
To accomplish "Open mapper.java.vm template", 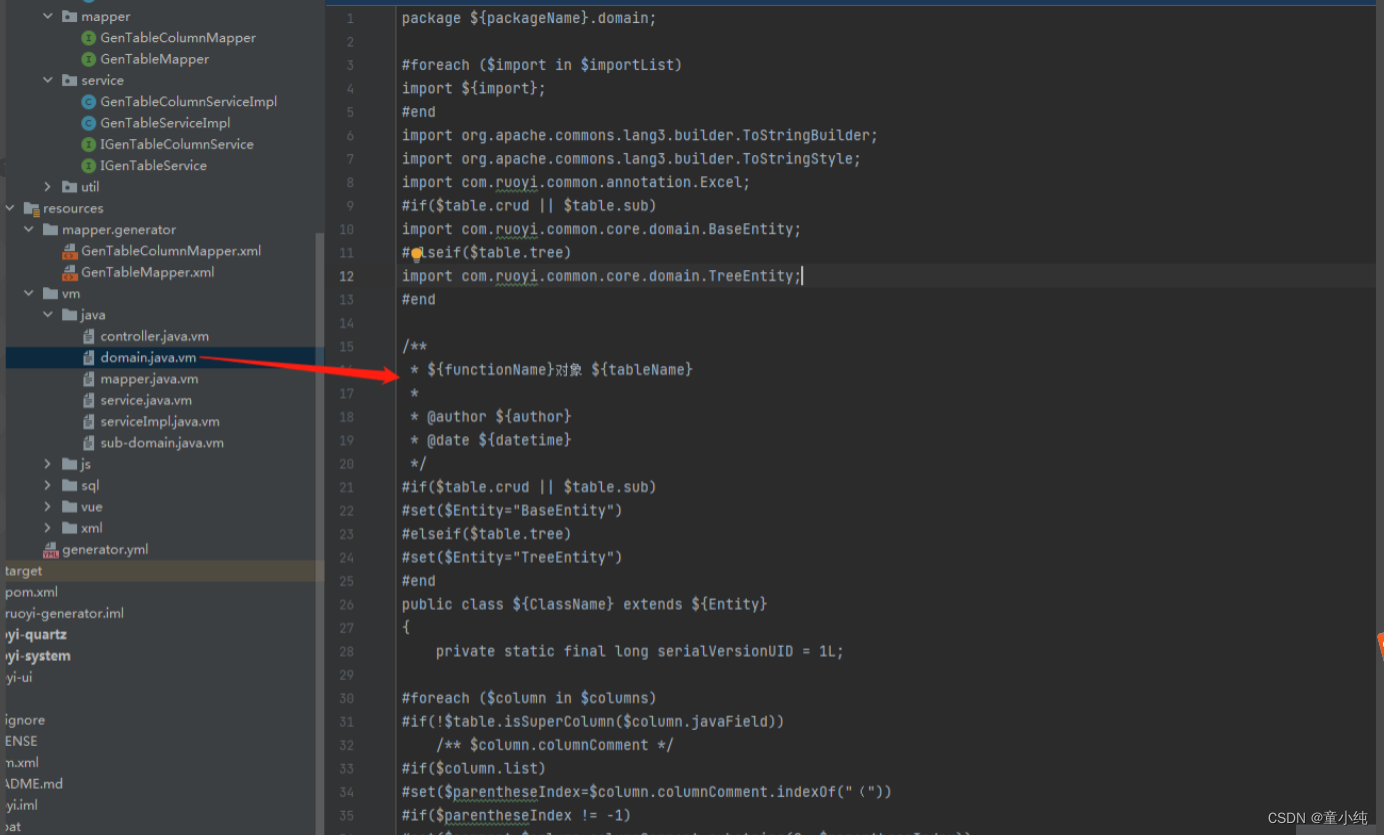I will (149, 379).
